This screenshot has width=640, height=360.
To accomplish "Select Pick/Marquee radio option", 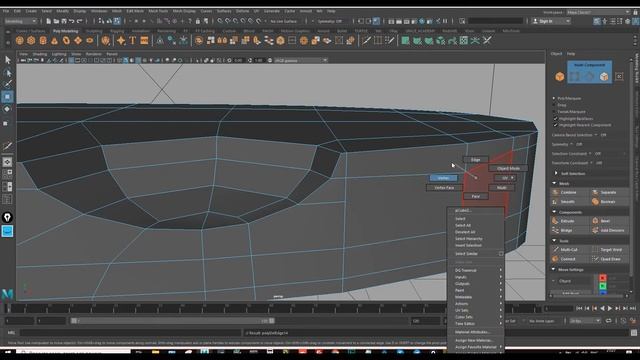I will point(554,98).
